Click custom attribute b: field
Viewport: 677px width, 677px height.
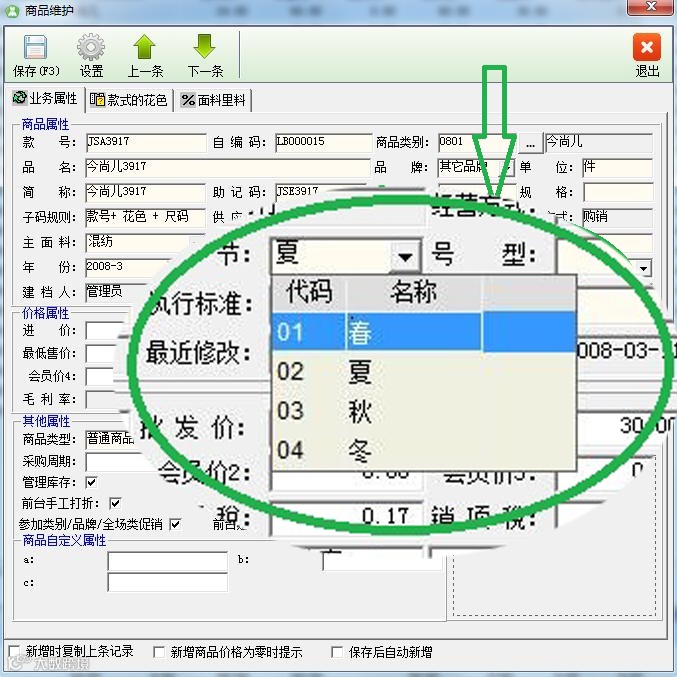tap(382, 561)
